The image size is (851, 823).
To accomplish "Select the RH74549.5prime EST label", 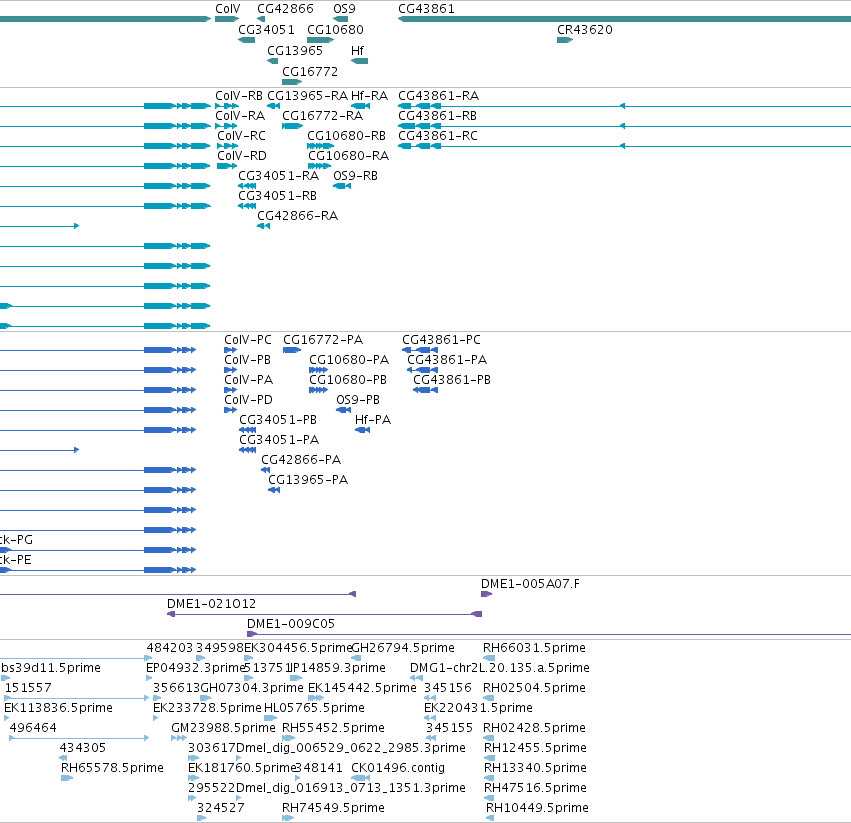I will point(333,808).
